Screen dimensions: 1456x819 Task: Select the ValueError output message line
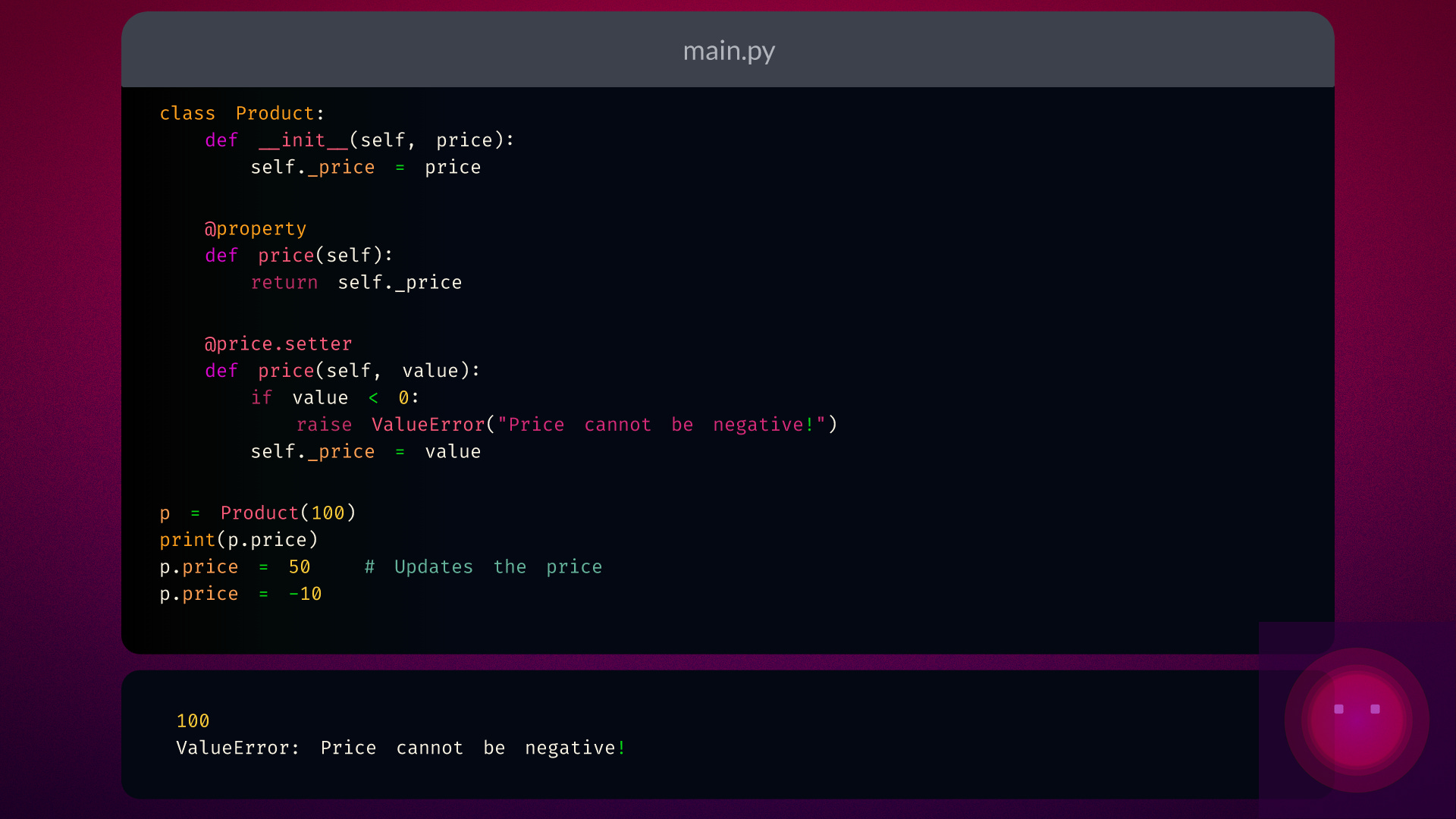click(x=400, y=747)
